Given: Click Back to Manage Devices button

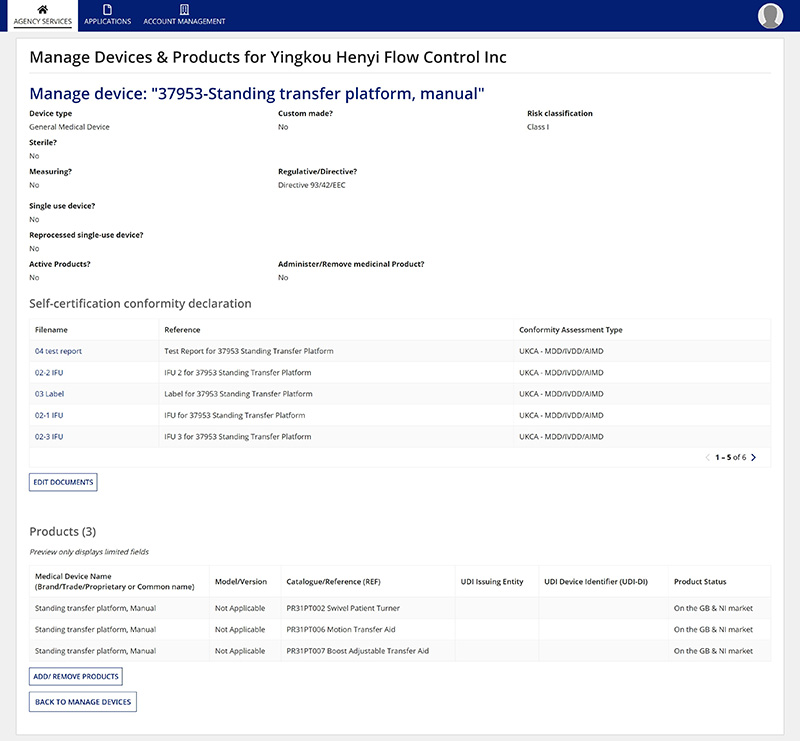Looking at the screenshot, I should pyautogui.click(x=82, y=702).
